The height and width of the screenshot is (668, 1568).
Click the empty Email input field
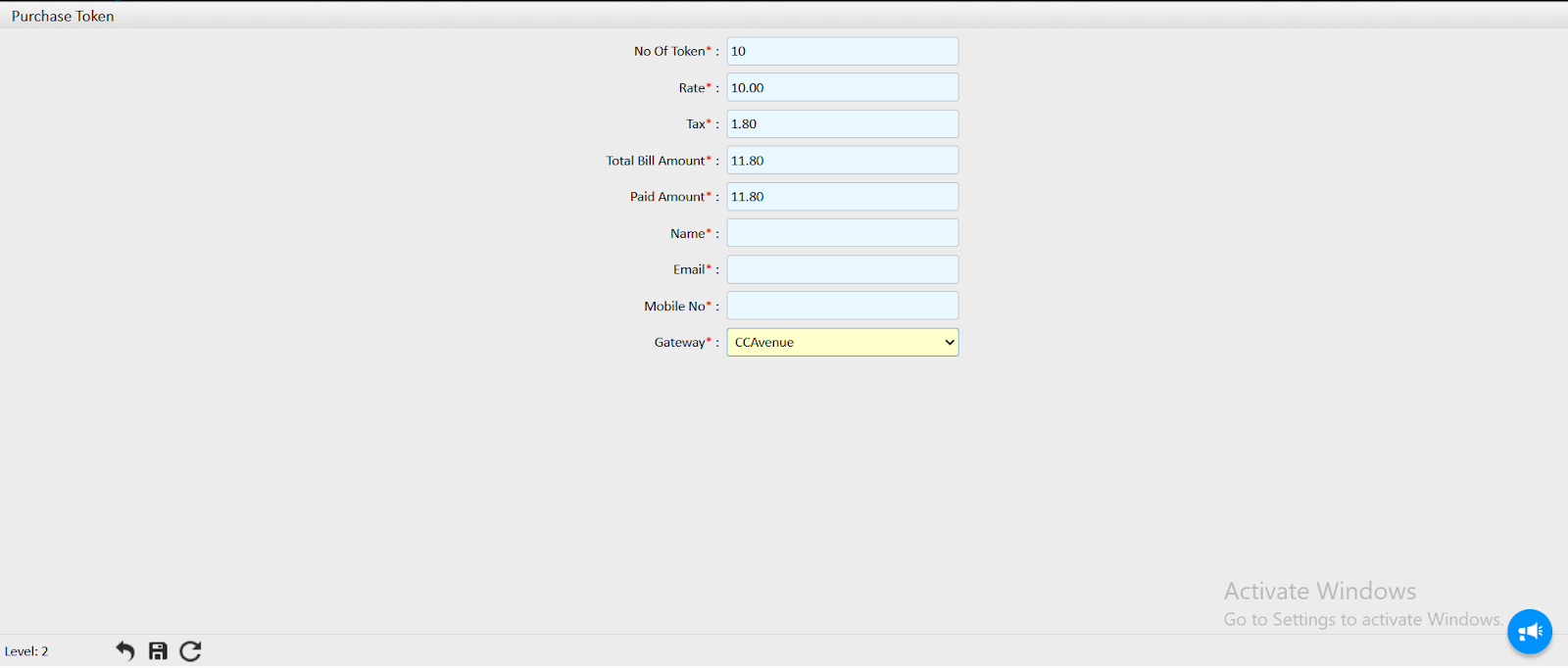[x=842, y=269]
